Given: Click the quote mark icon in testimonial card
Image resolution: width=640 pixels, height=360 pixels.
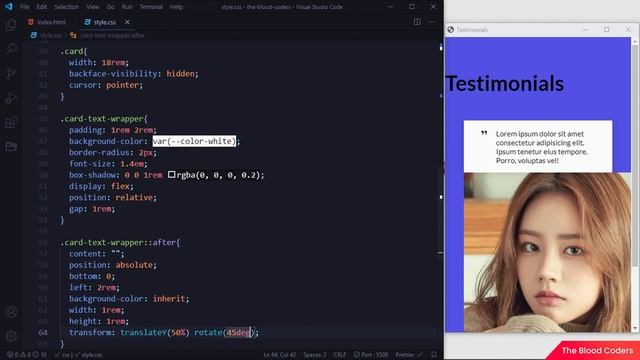Looking at the screenshot, I should click(484, 133).
